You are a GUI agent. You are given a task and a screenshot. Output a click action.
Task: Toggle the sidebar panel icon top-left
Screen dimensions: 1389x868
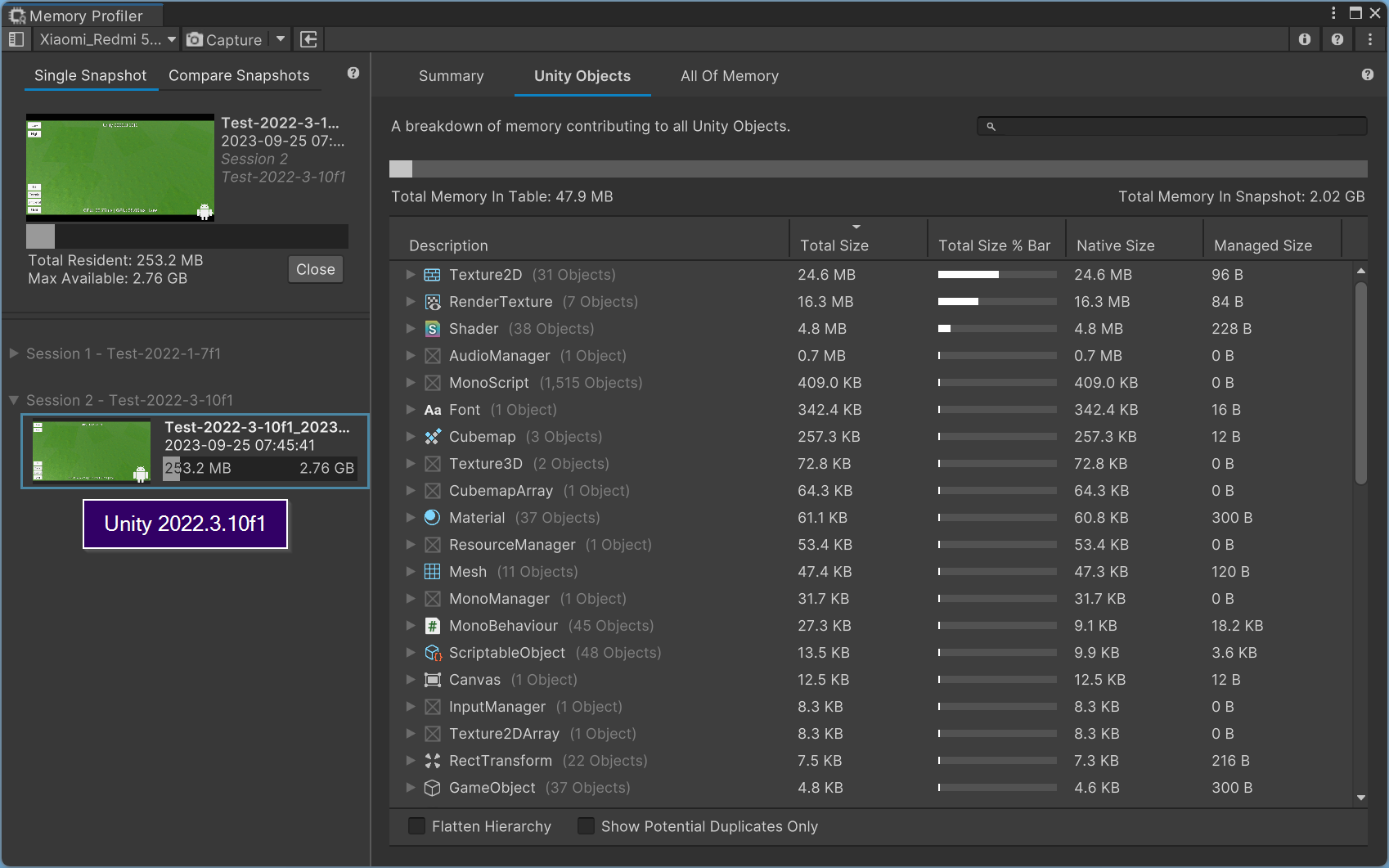pos(16,38)
